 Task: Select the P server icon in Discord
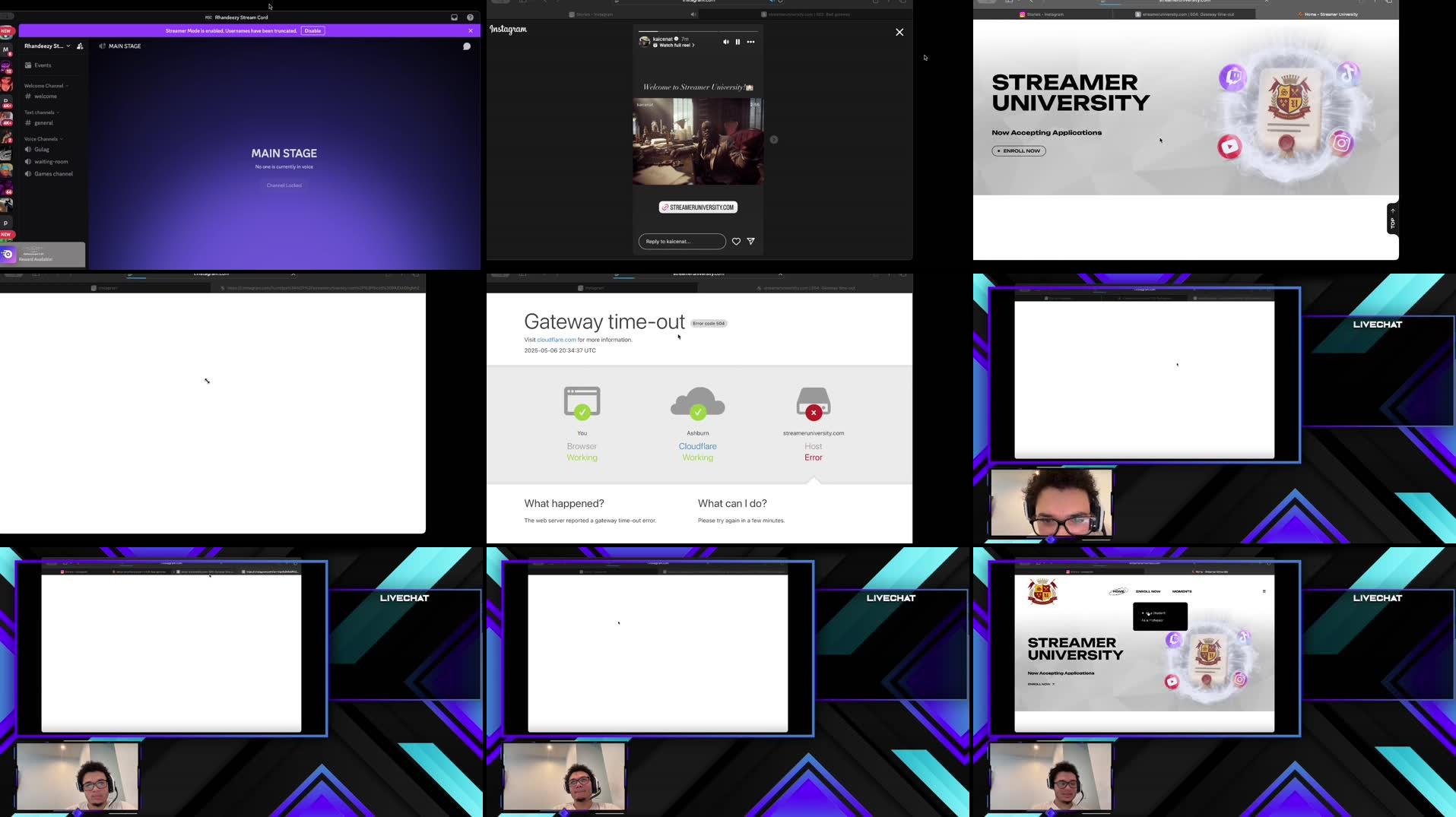6,223
